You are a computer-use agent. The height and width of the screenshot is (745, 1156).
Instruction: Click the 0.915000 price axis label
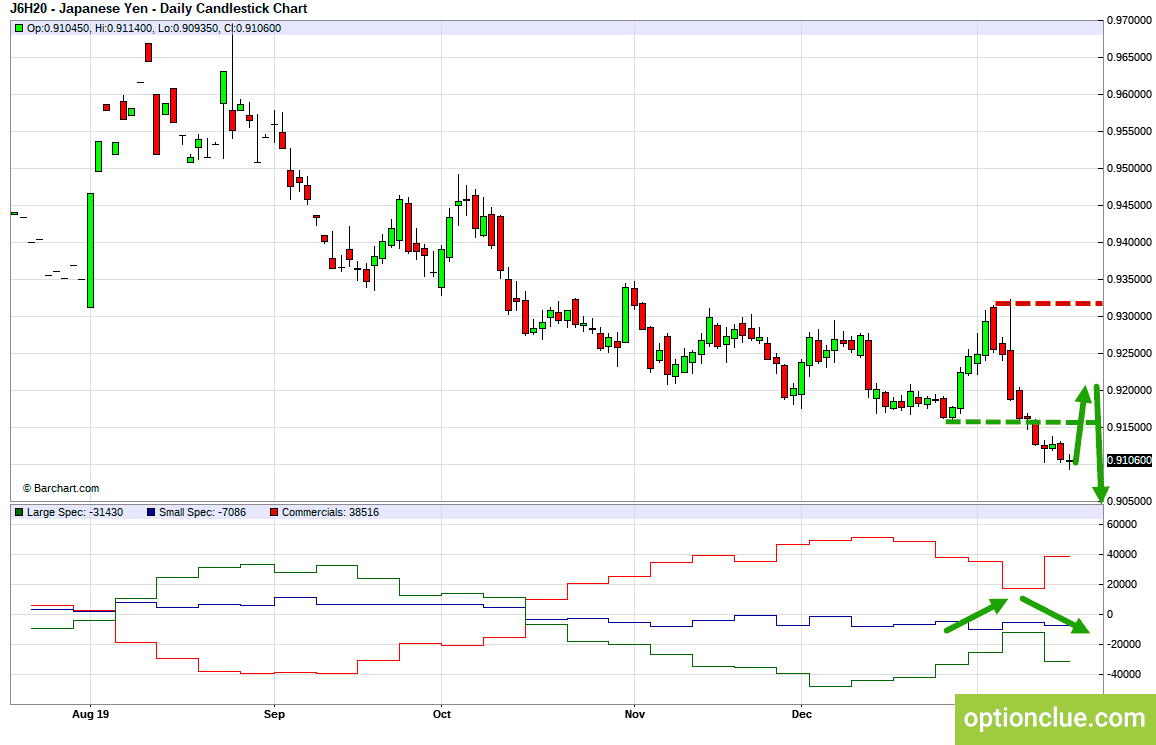1129,427
